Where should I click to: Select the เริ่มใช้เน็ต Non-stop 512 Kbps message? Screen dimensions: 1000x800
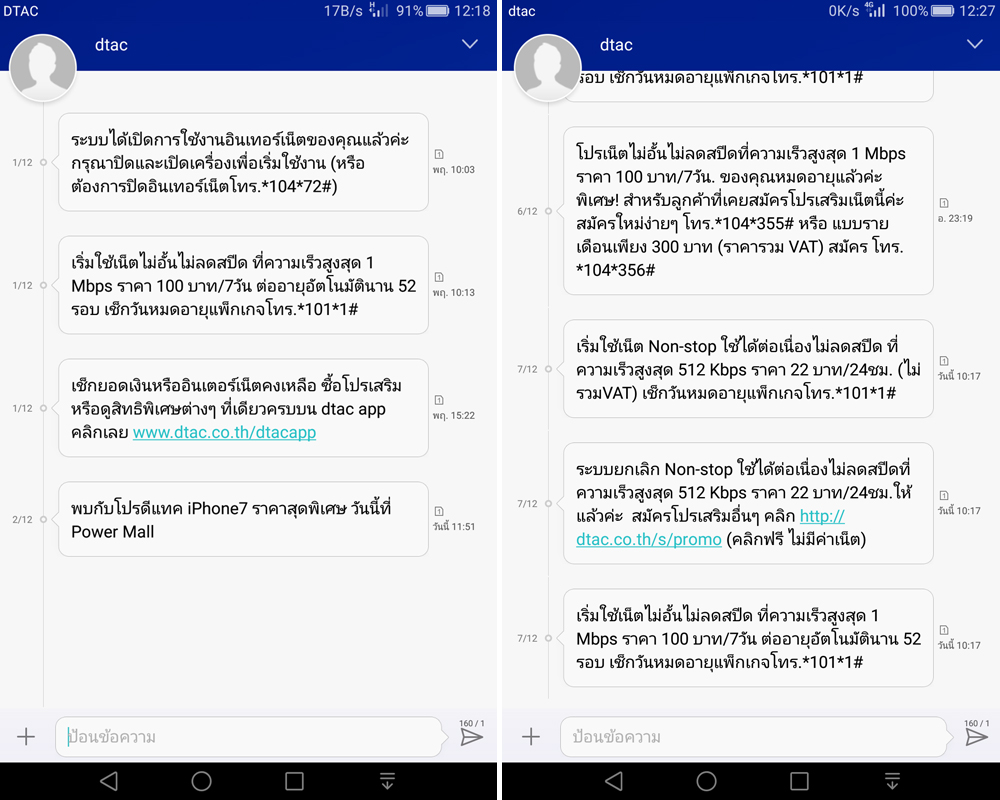click(748, 369)
